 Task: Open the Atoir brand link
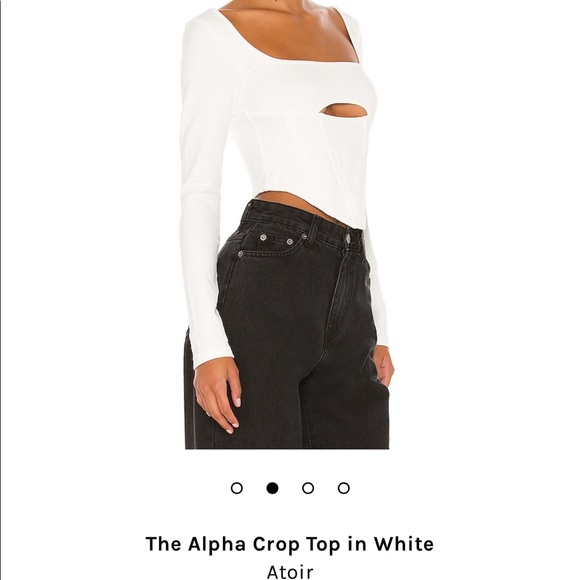290,571
